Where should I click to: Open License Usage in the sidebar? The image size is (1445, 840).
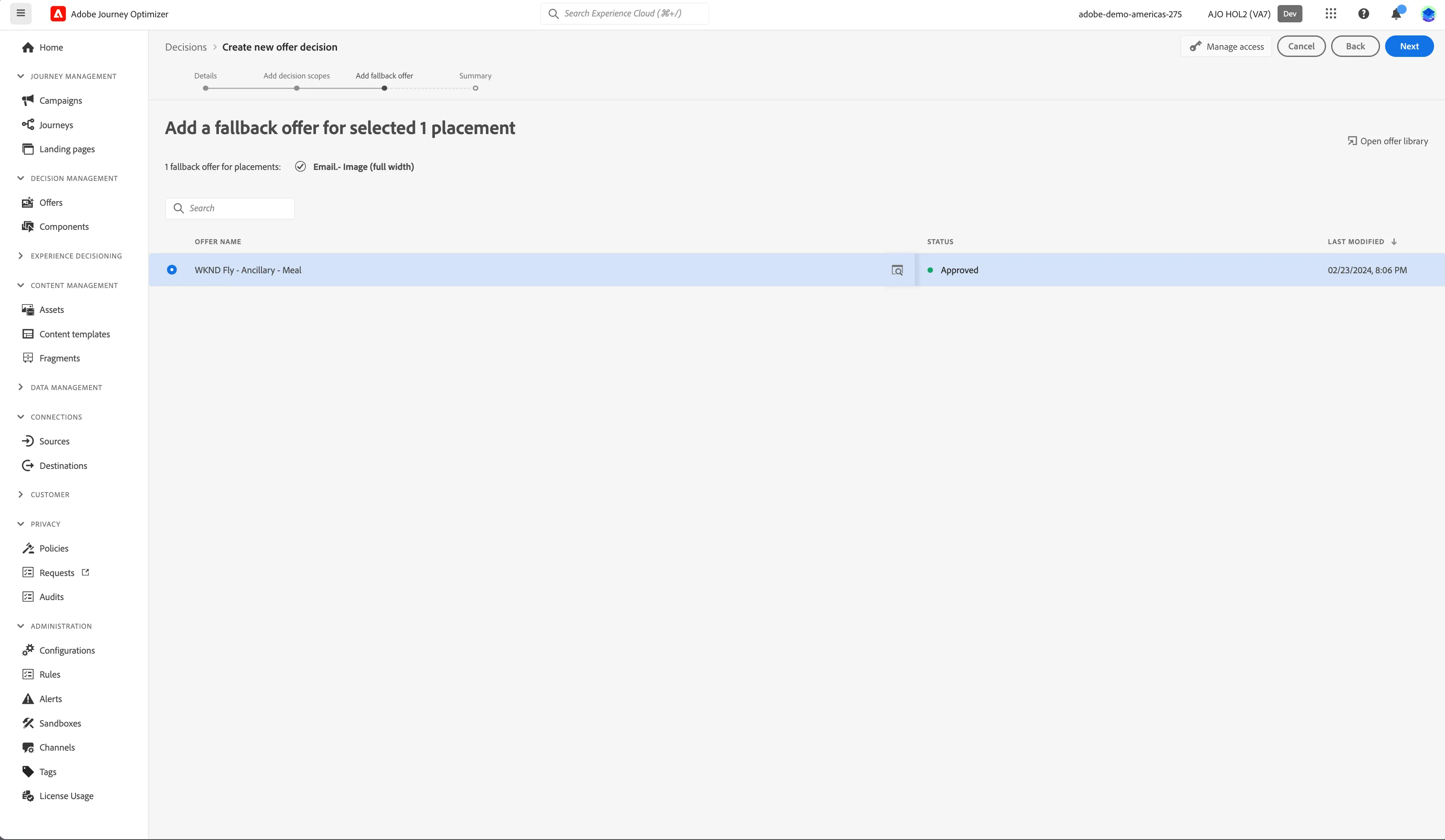point(67,796)
